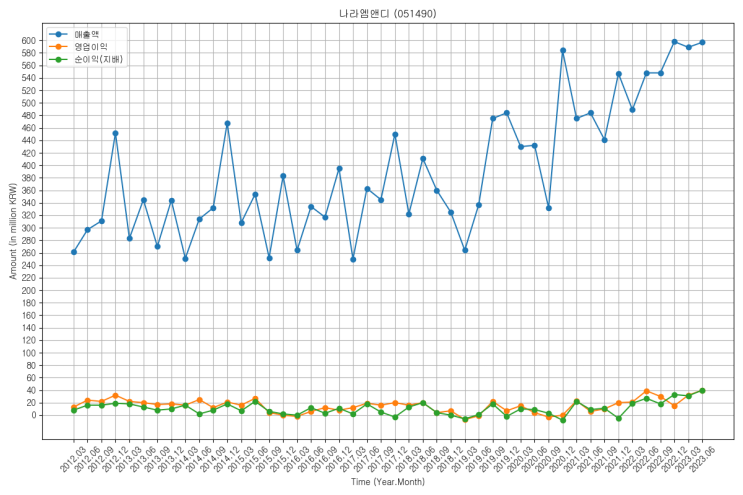Click the y-axis tick value 440
Screen dimensions: 743x495
[28, 141]
